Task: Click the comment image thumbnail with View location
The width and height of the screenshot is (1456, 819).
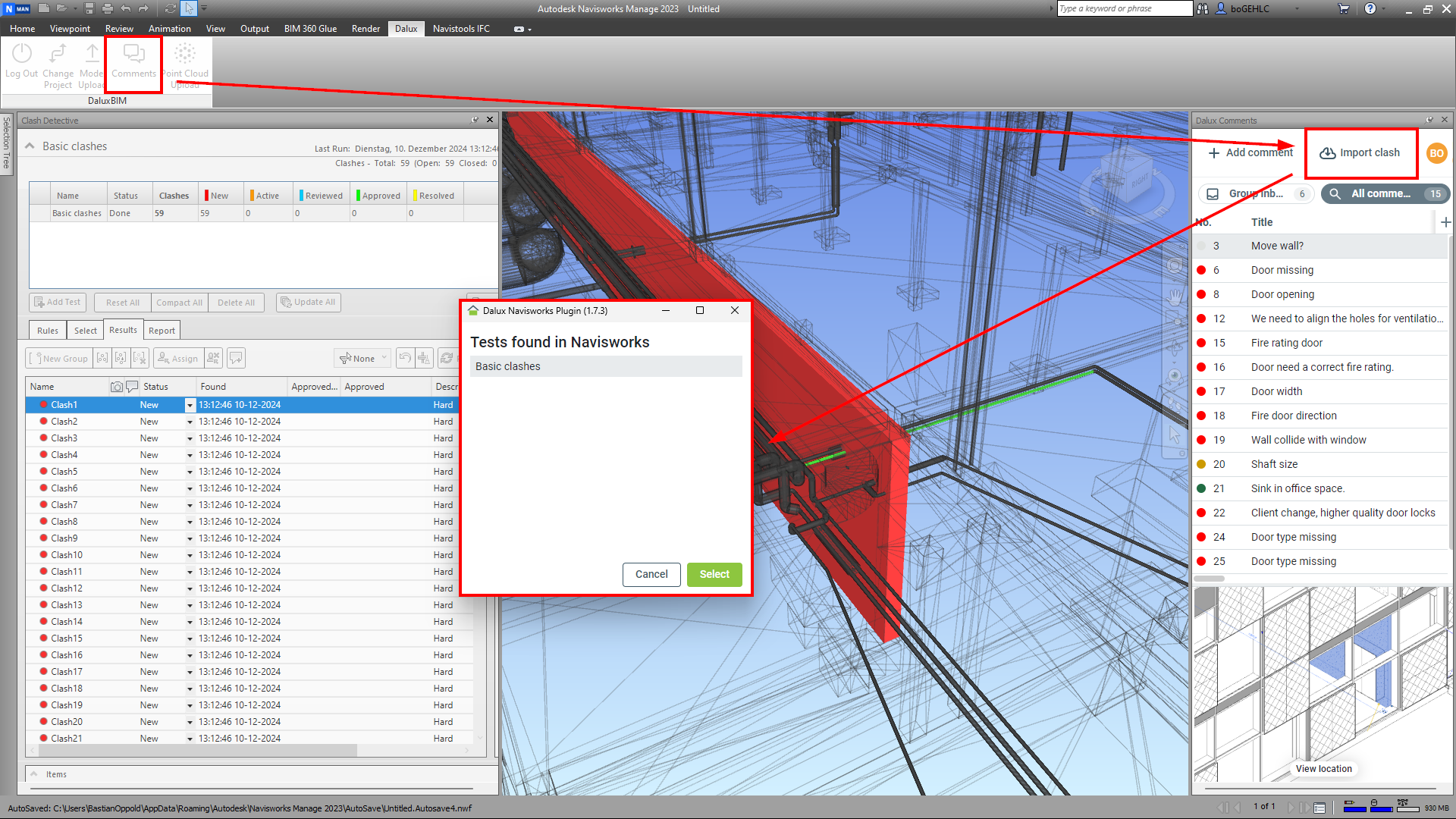Action: point(1323,682)
